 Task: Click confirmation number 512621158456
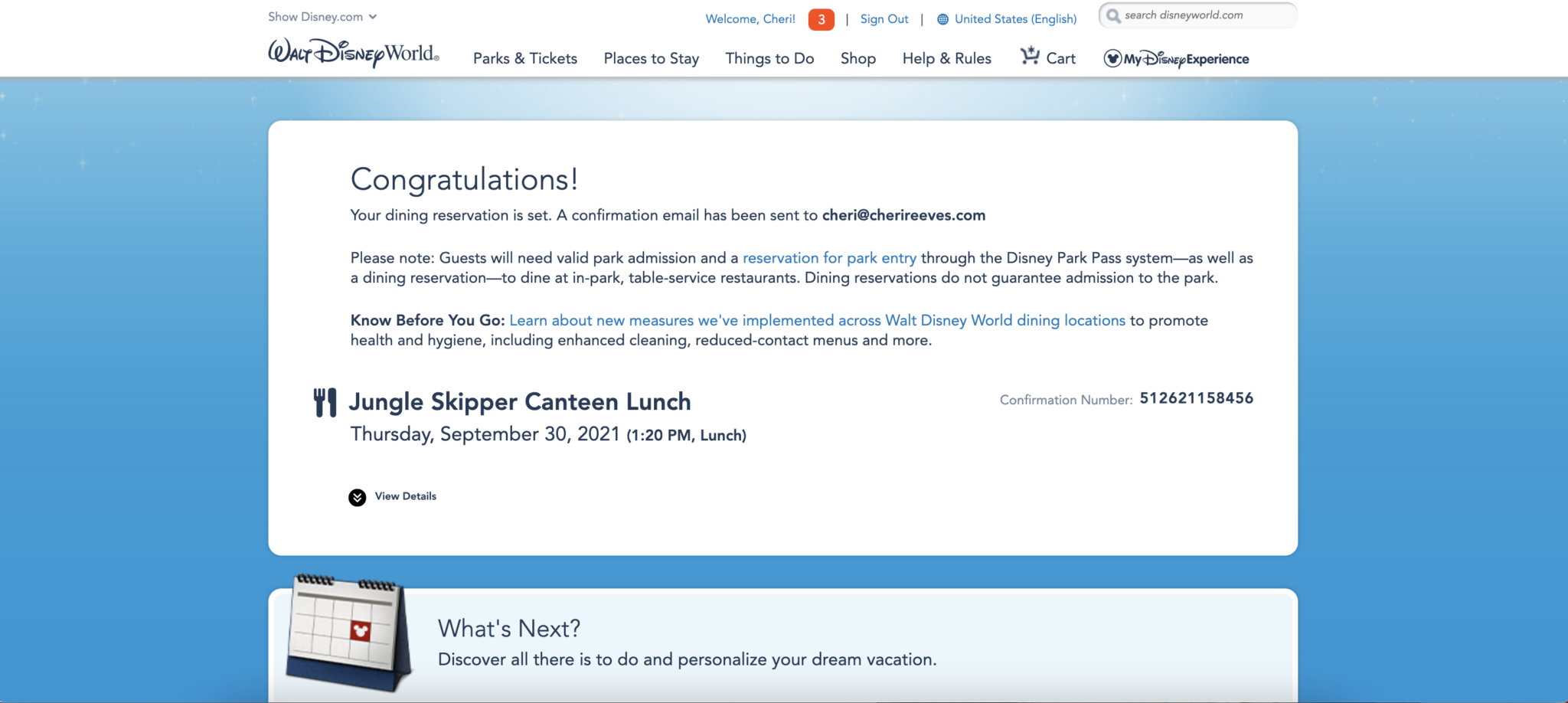[1196, 398]
